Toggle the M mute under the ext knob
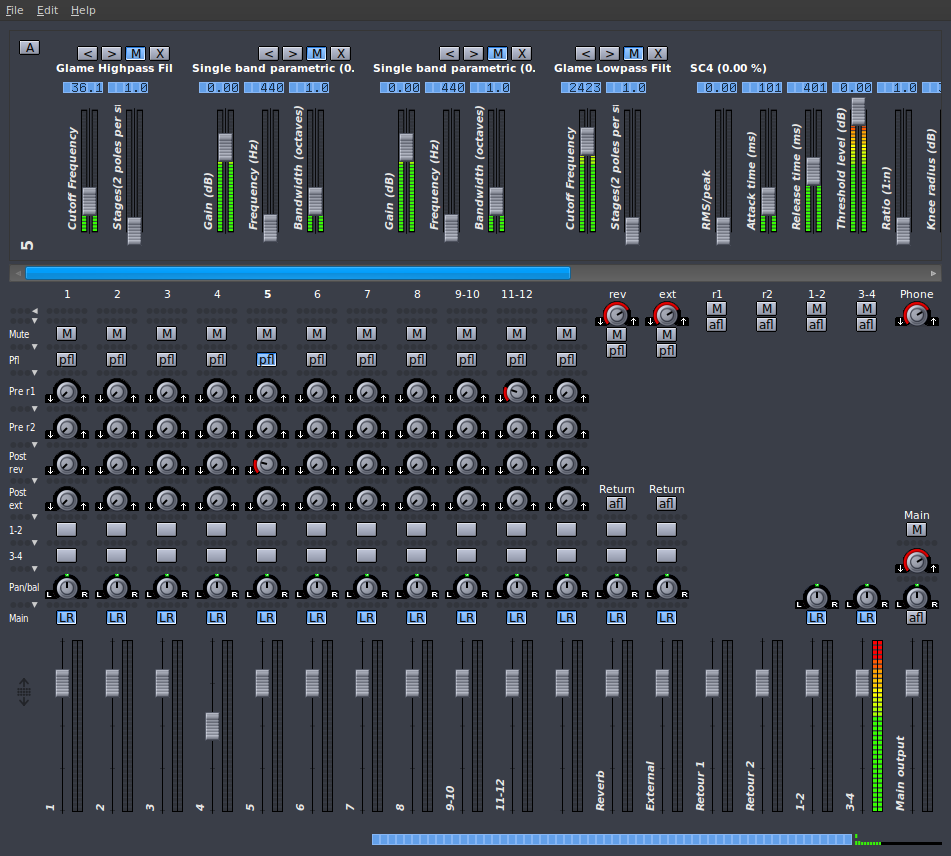This screenshot has height=856, width=951. pyautogui.click(x=667, y=335)
